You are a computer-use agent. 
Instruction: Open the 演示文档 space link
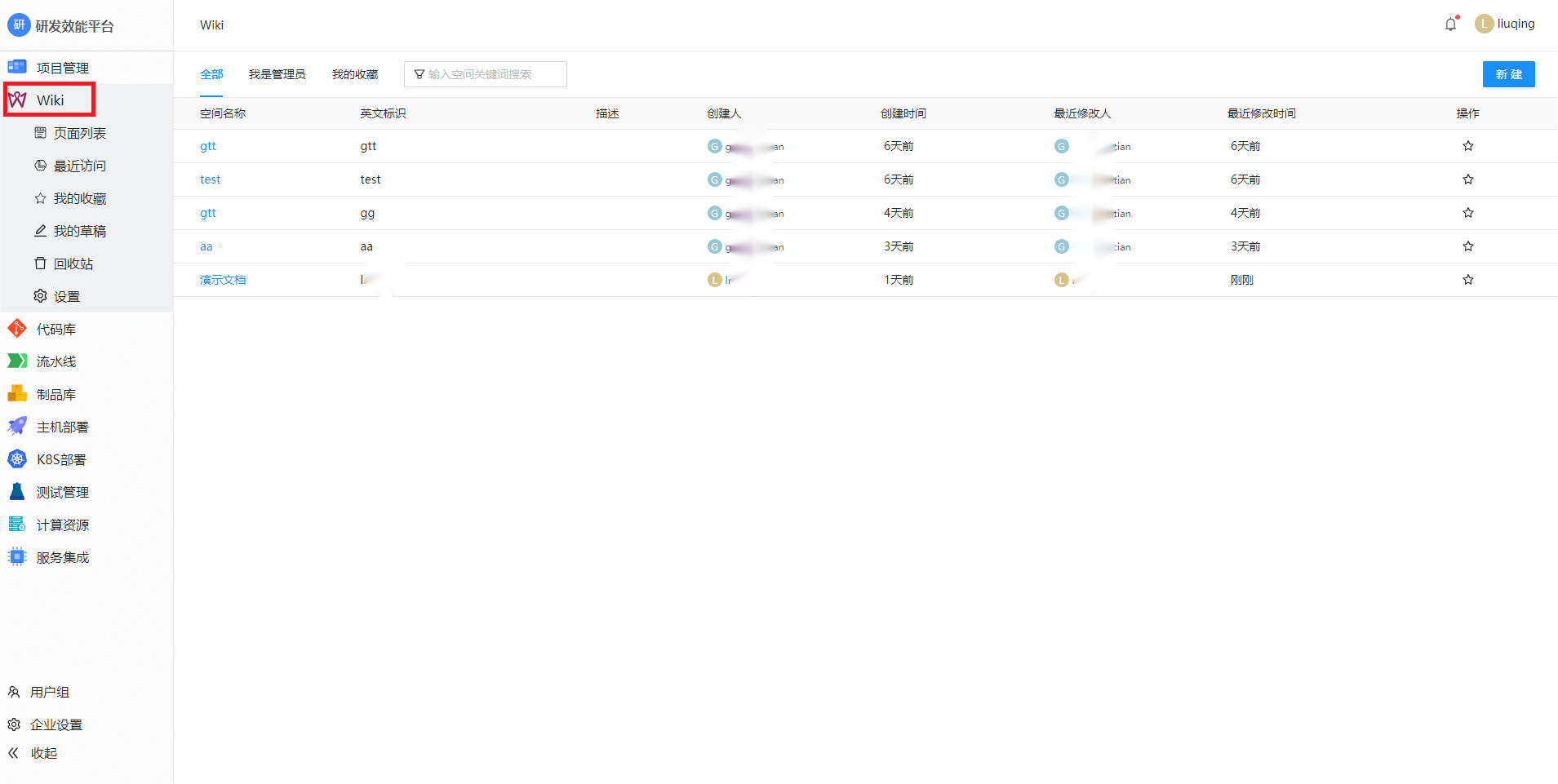pyautogui.click(x=223, y=280)
